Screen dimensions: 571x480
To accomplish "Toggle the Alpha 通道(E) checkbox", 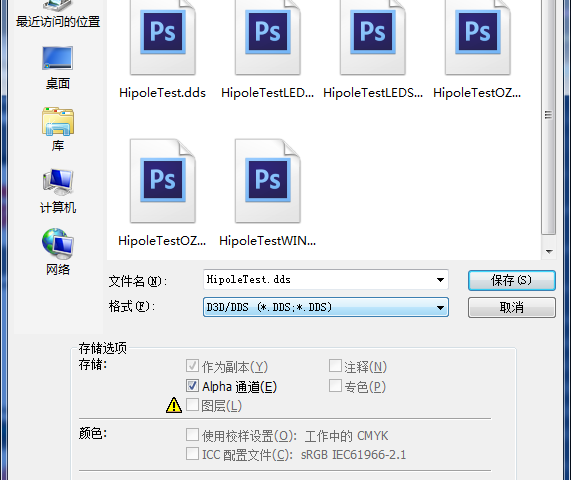I will [192, 386].
